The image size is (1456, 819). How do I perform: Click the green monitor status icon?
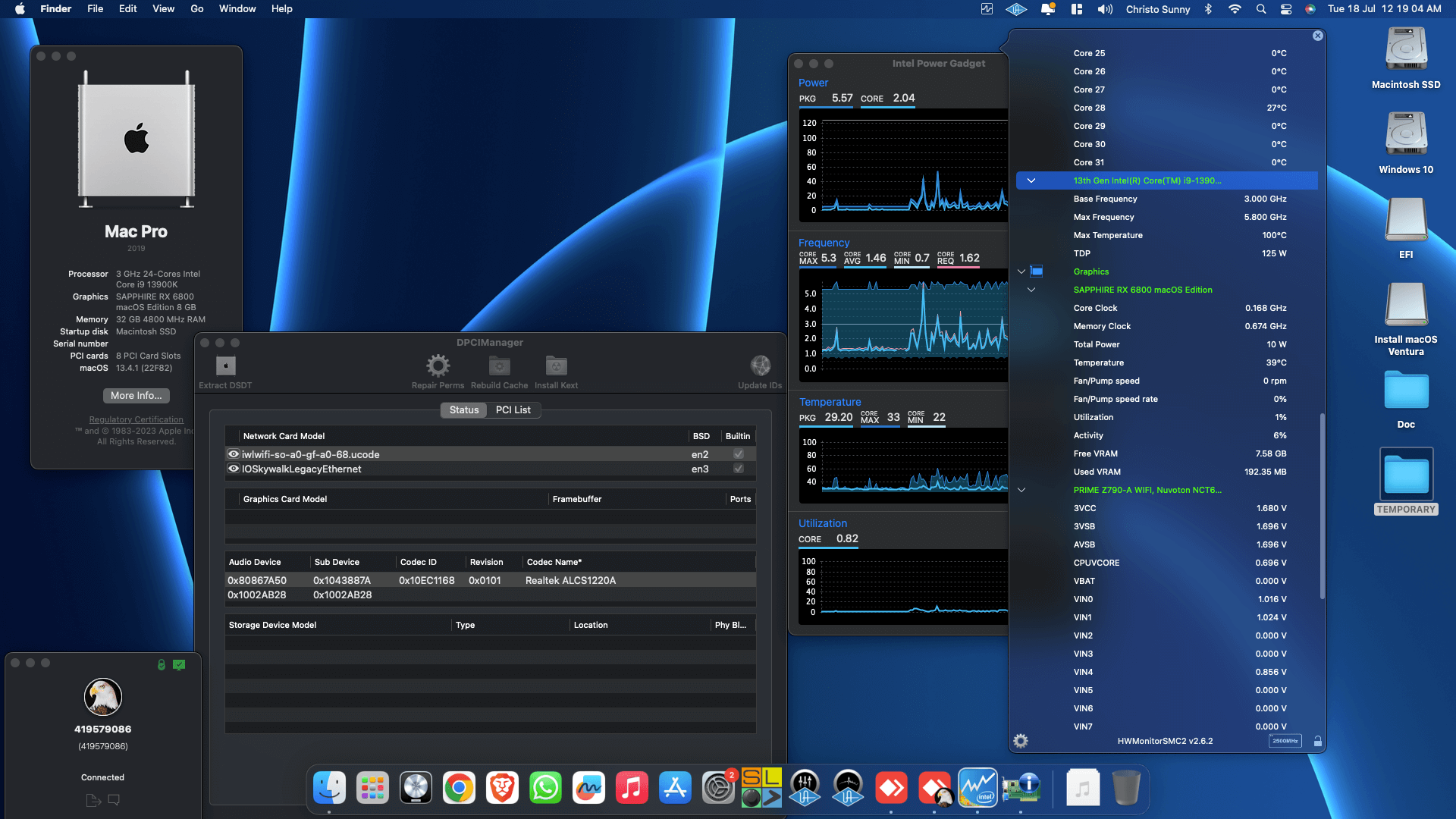click(x=179, y=664)
